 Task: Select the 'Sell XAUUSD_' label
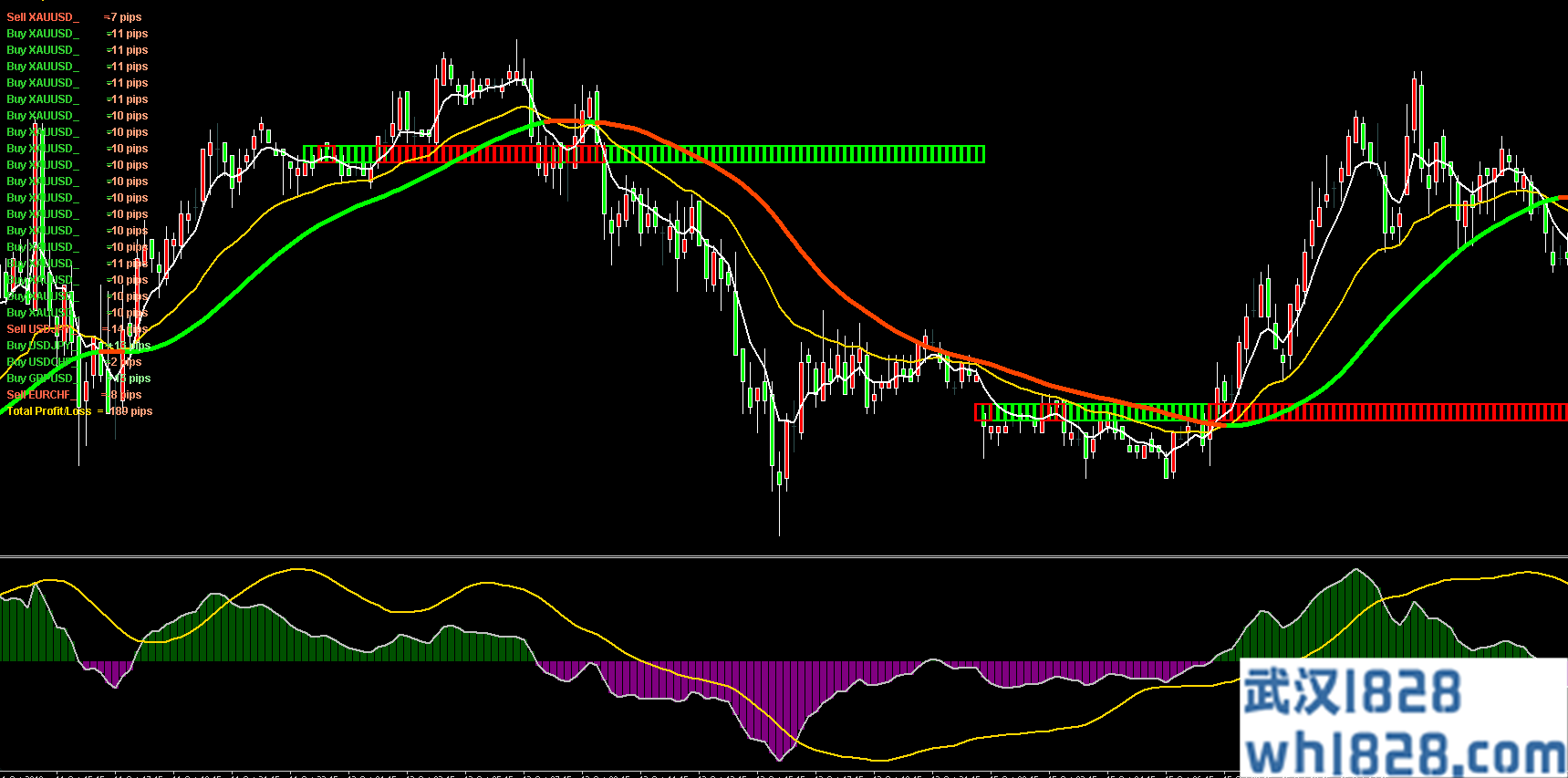(43, 17)
